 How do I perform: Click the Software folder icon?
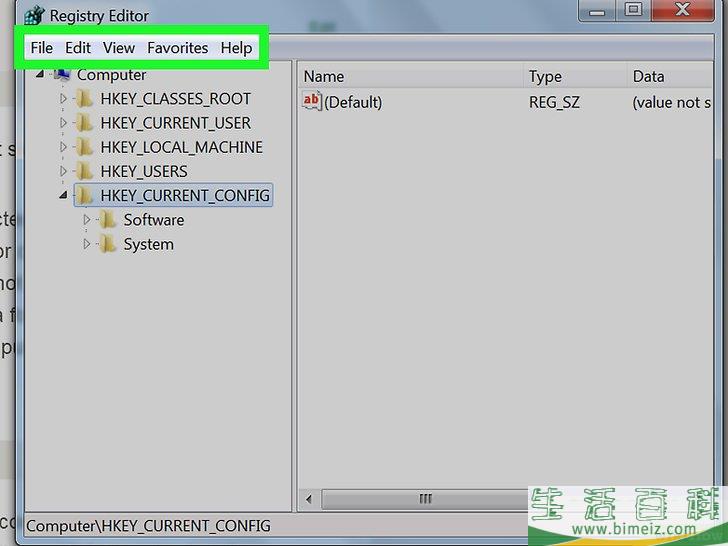pyautogui.click(x=108, y=219)
